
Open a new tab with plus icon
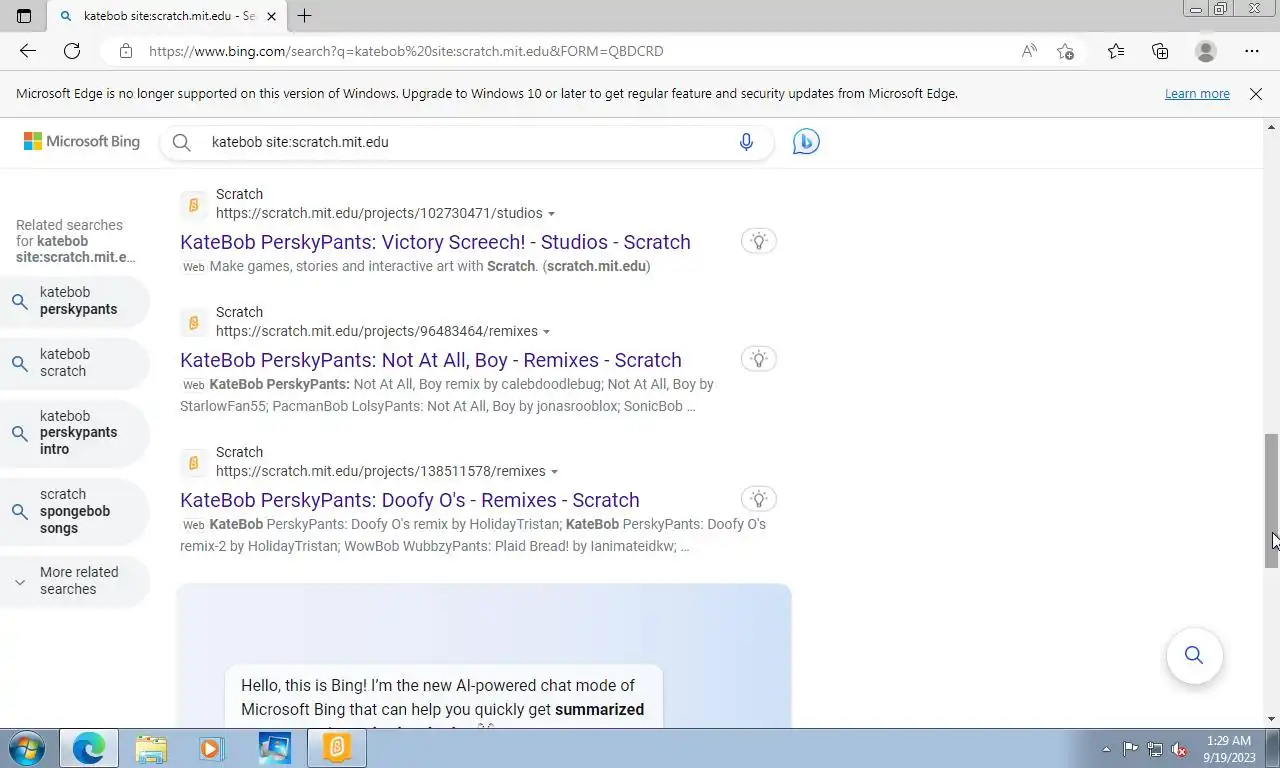pyautogui.click(x=304, y=16)
